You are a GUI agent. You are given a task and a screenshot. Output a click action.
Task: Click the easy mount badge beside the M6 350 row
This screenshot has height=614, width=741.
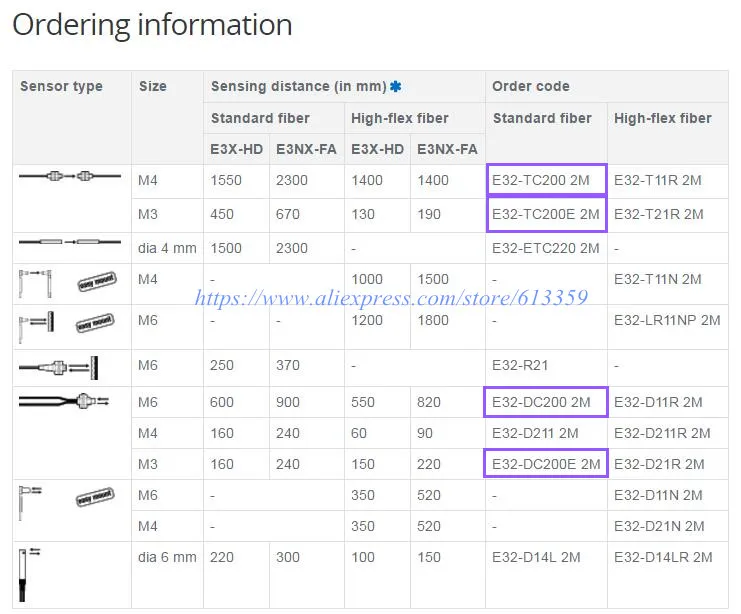point(95,497)
